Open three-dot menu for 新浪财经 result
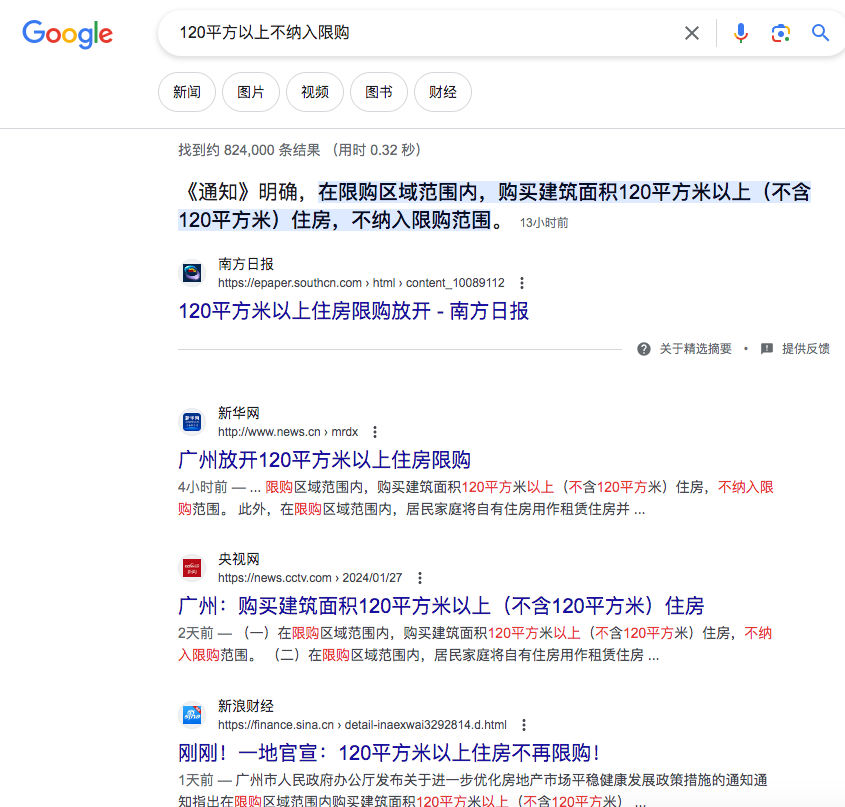Viewport: 845px width, 807px height. click(523, 725)
